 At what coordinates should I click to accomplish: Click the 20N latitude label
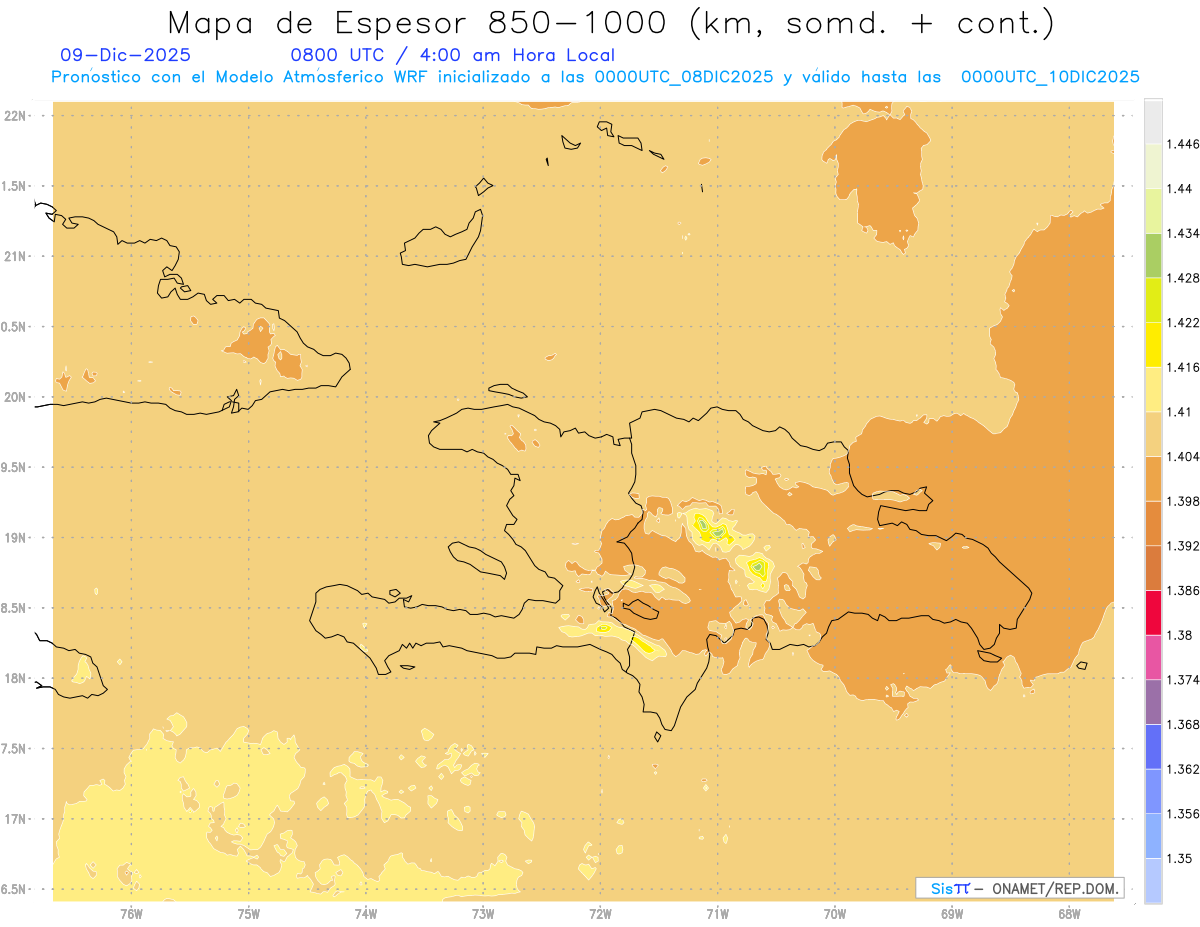pos(15,397)
